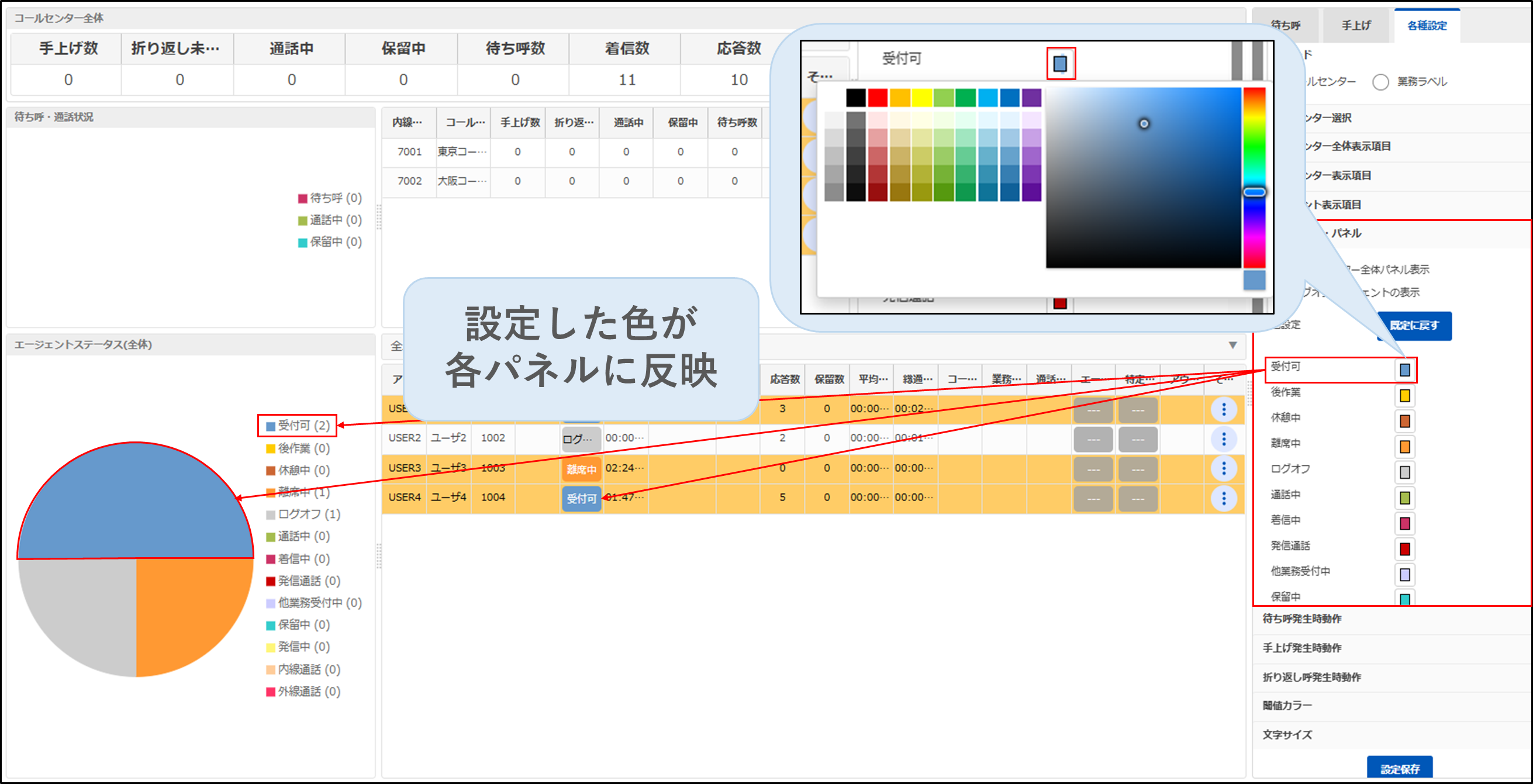
Task: Click 受付可 color swatch in settings list
Action: 1404,369
